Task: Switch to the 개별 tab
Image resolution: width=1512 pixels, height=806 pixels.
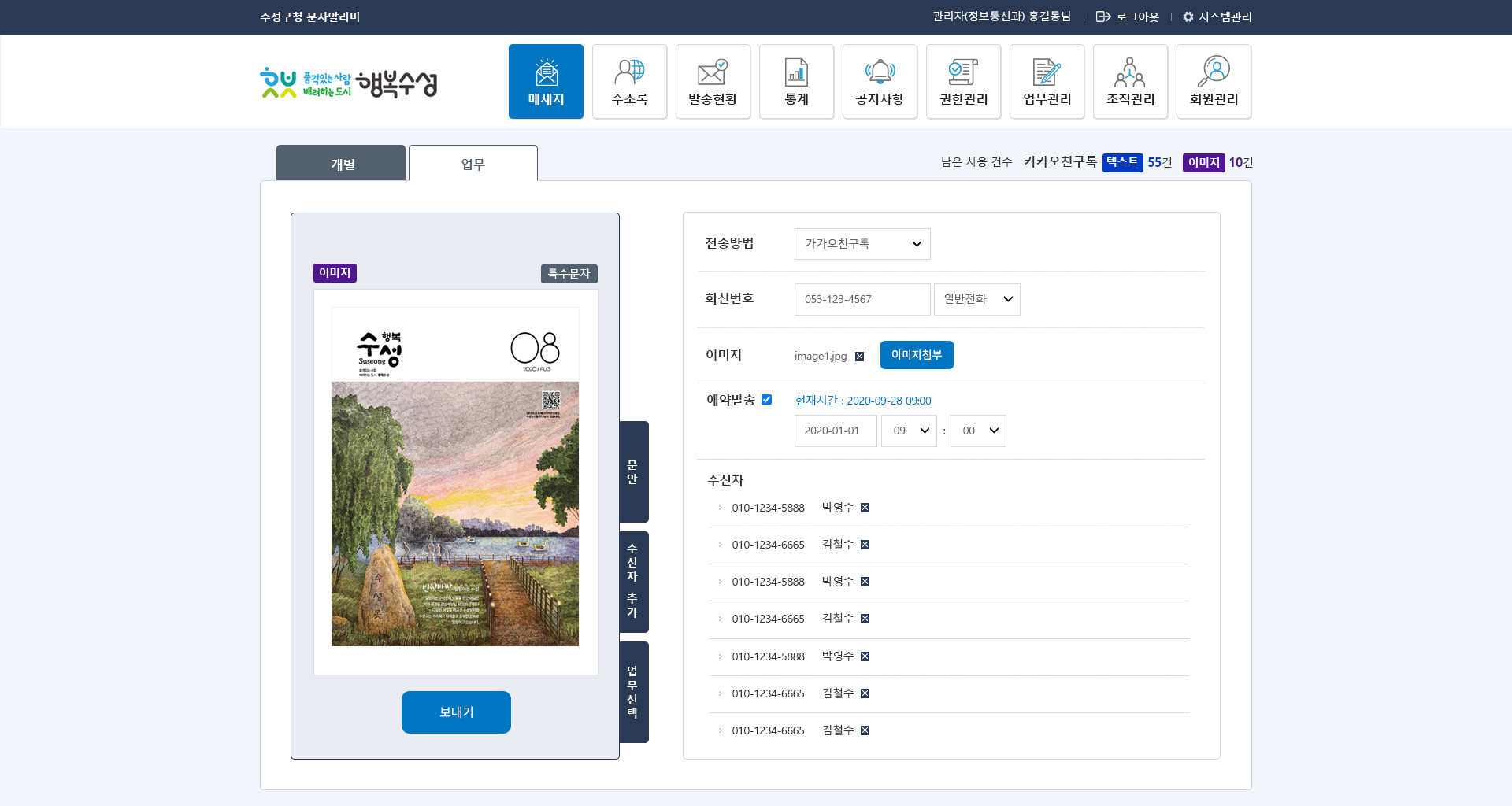Action: (x=341, y=163)
